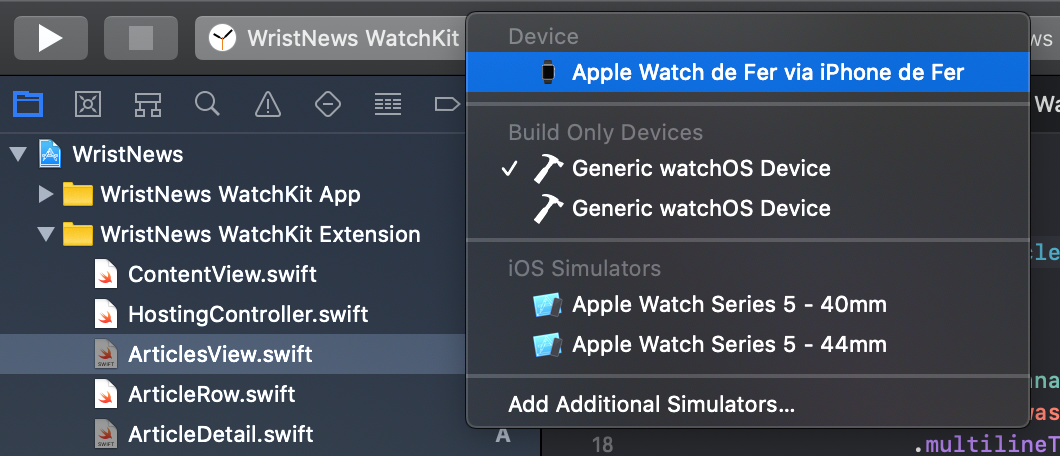The image size is (1060, 456).
Task: Open the Test navigator diamond icon
Action: [x=328, y=104]
